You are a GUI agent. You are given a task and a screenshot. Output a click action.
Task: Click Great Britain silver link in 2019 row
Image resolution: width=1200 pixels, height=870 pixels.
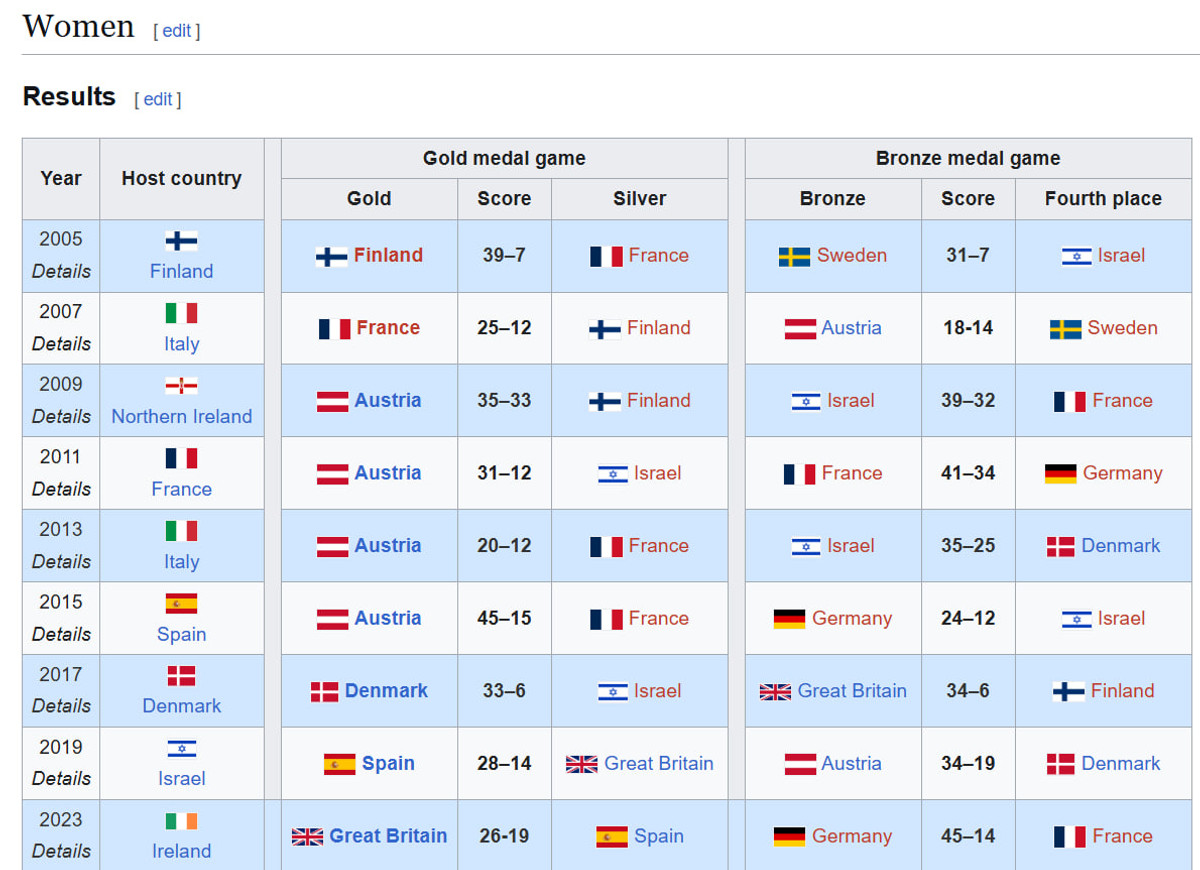tap(658, 764)
